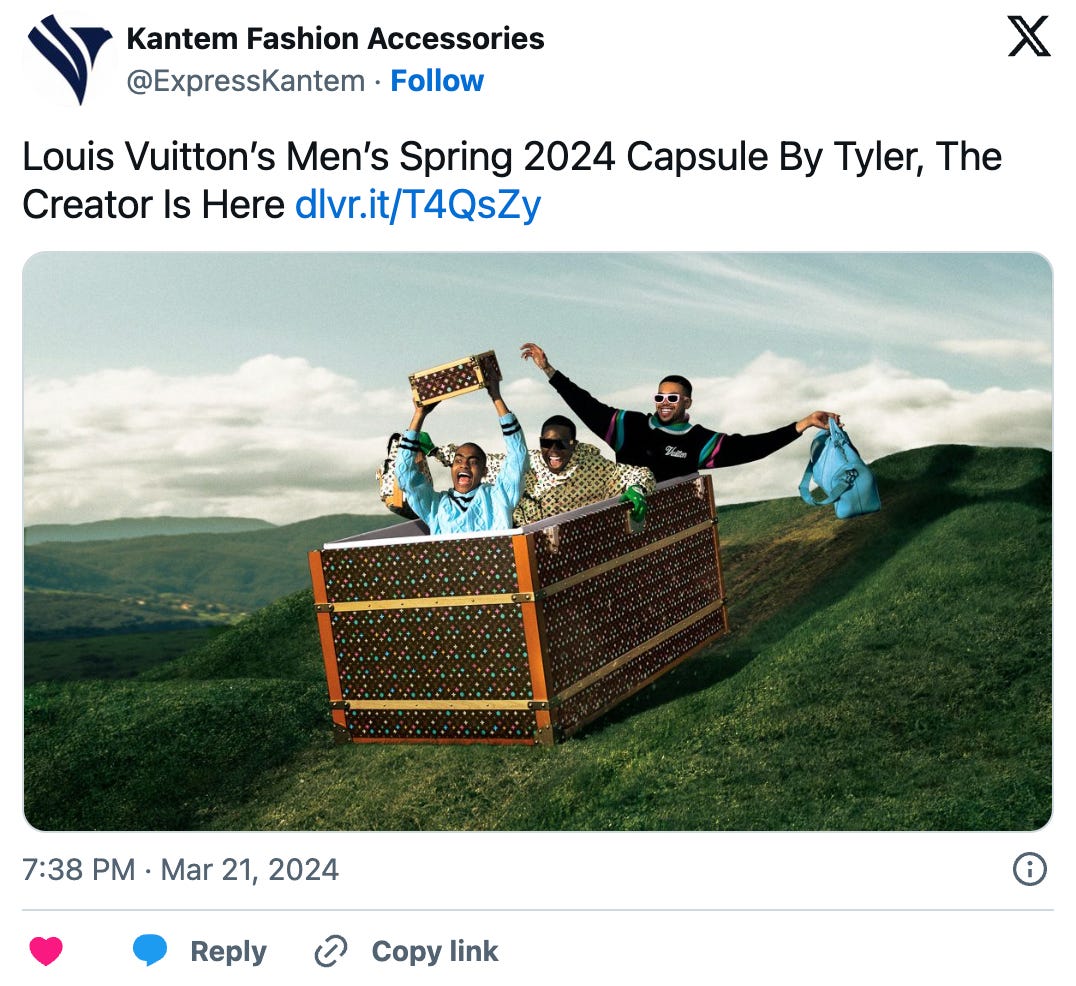This screenshot has width=1076, height=986.
Task: Open the 7:38 PM tweet timestamp
Action: click(78, 869)
